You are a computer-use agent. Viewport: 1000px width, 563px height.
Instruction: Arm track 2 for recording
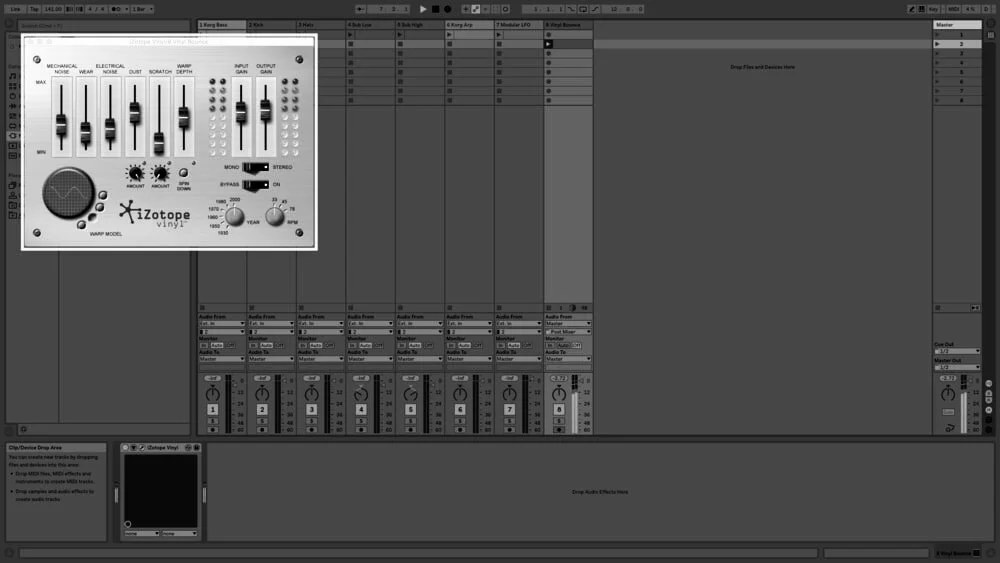(262, 430)
